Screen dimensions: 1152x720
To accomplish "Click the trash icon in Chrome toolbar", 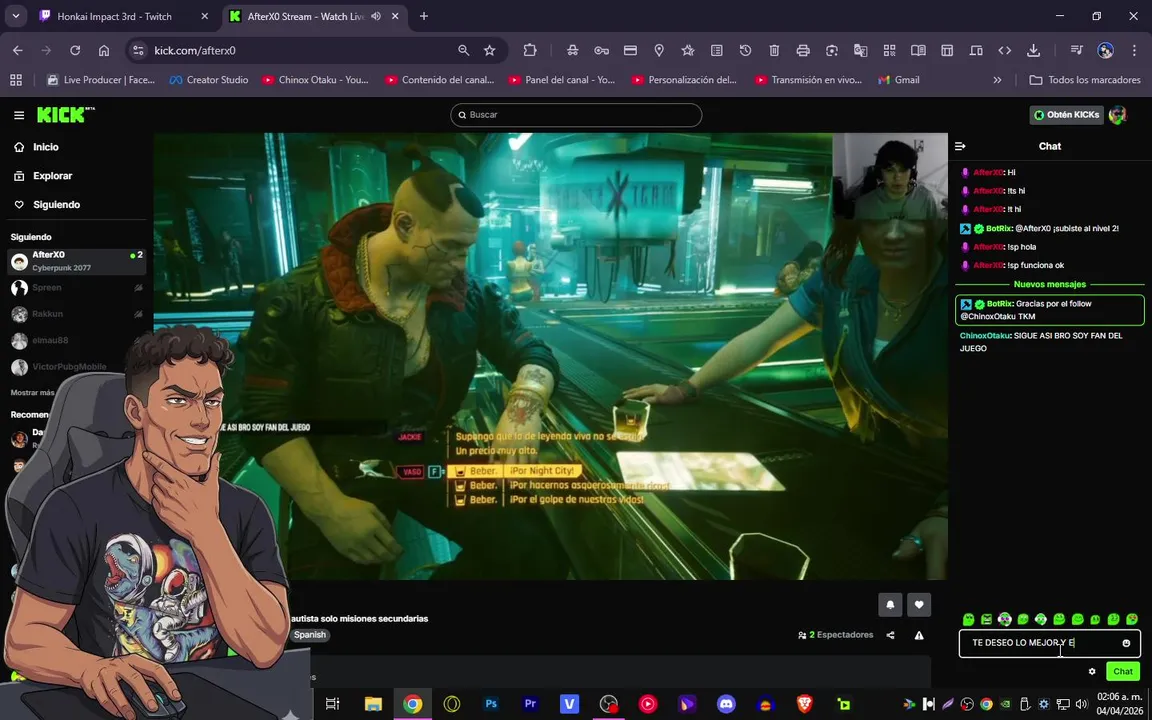I will [774, 51].
